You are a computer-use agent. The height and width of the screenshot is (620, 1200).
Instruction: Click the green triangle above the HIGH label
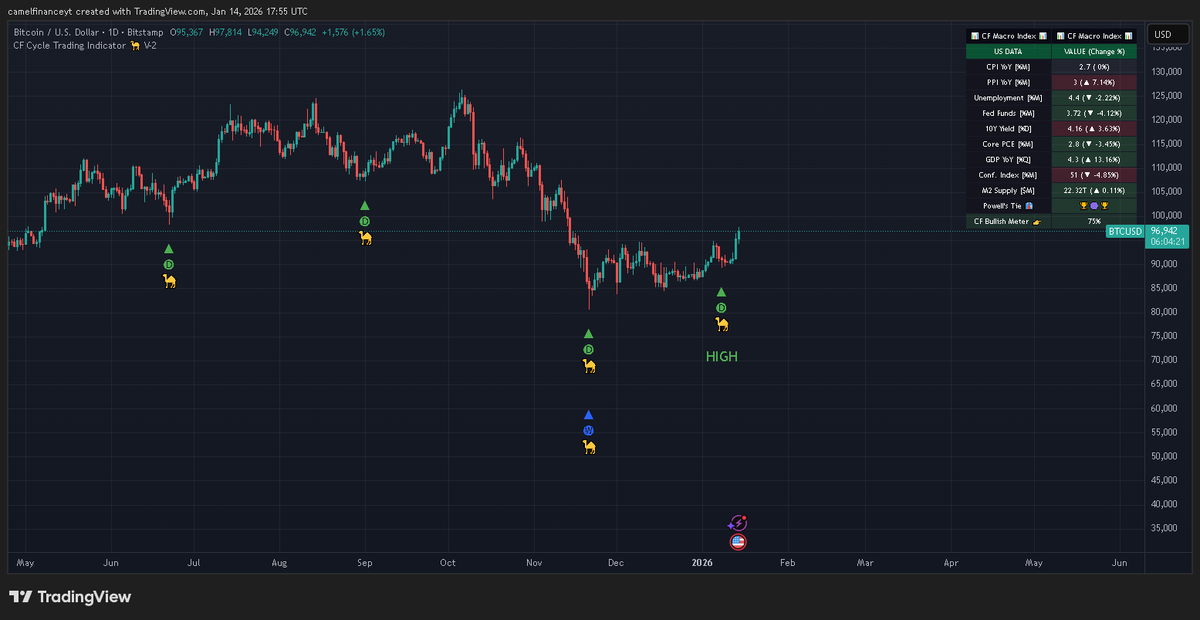pyautogui.click(x=721, y=291)
